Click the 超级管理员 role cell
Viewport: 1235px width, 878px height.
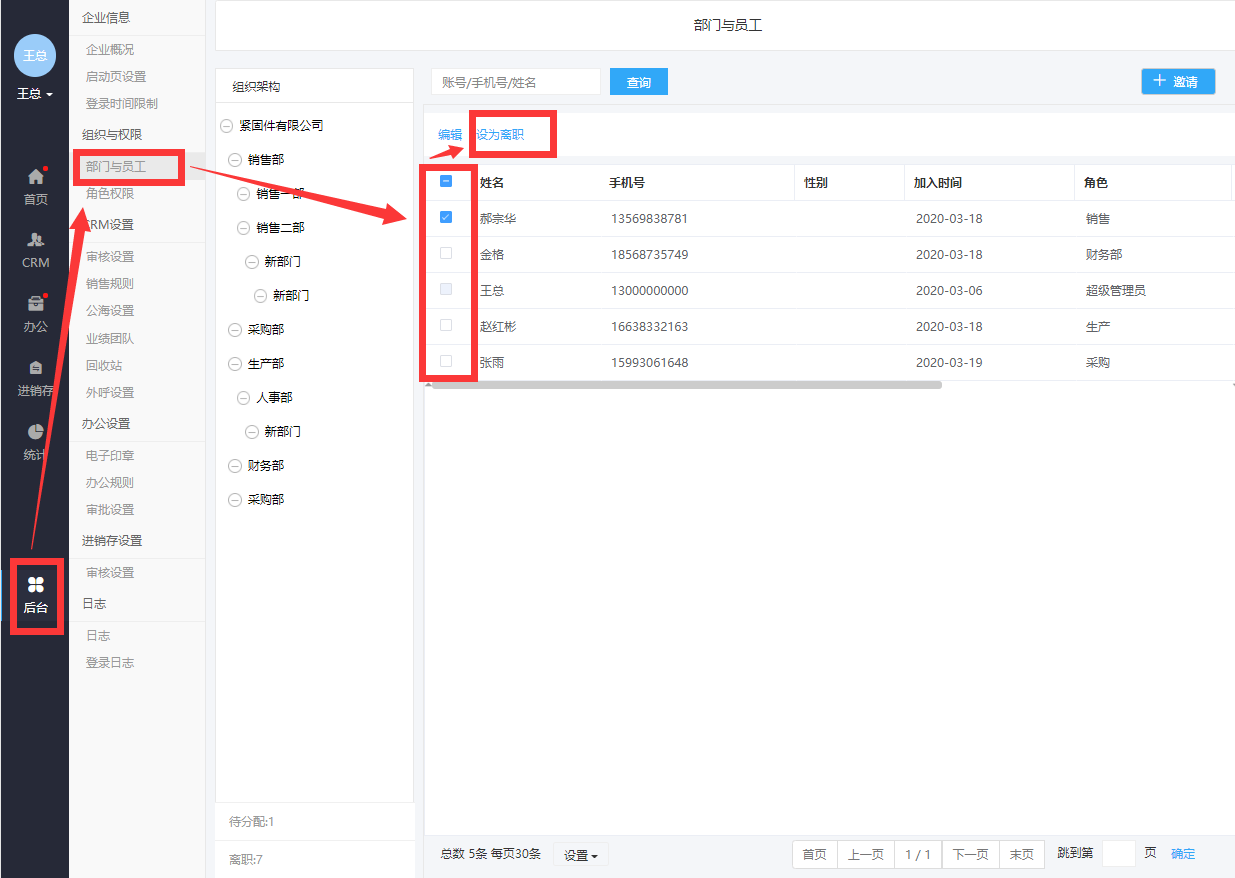point(1116,291)
